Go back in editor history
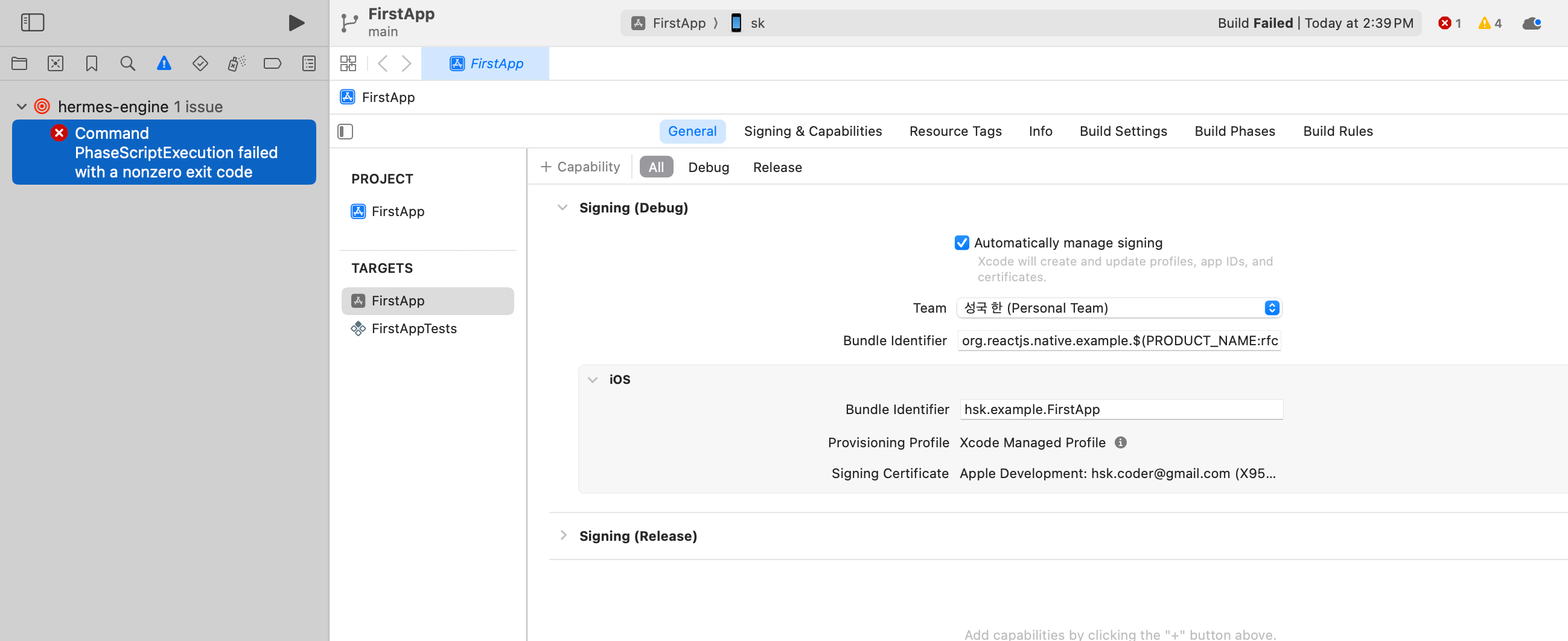This screenshot has width=1568, height=641. point(382,63)
